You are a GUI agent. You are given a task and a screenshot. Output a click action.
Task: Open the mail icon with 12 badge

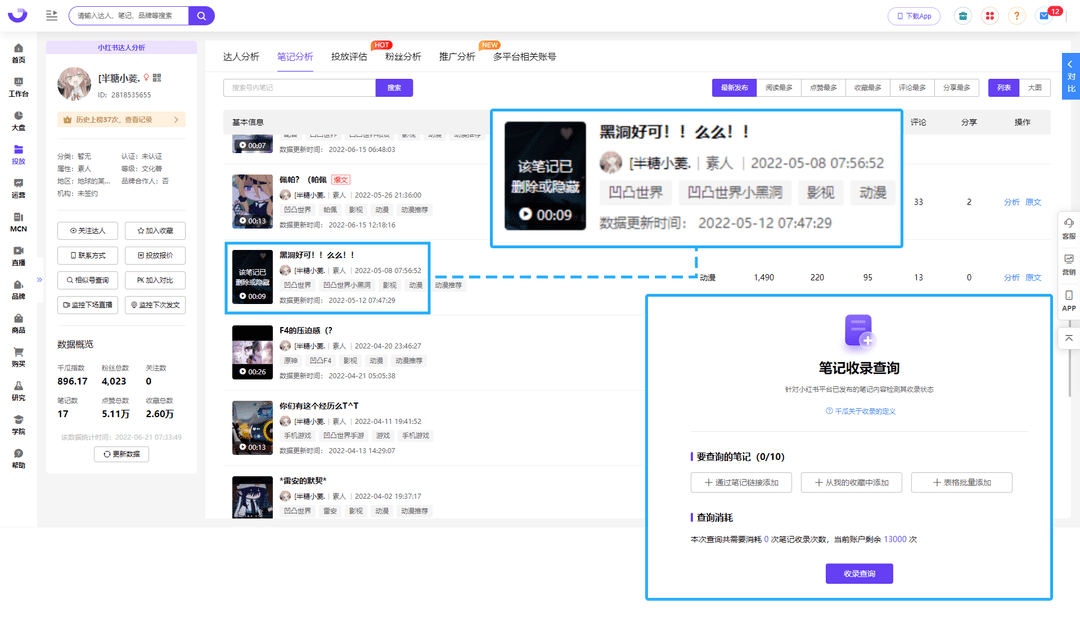(1044, 16)
